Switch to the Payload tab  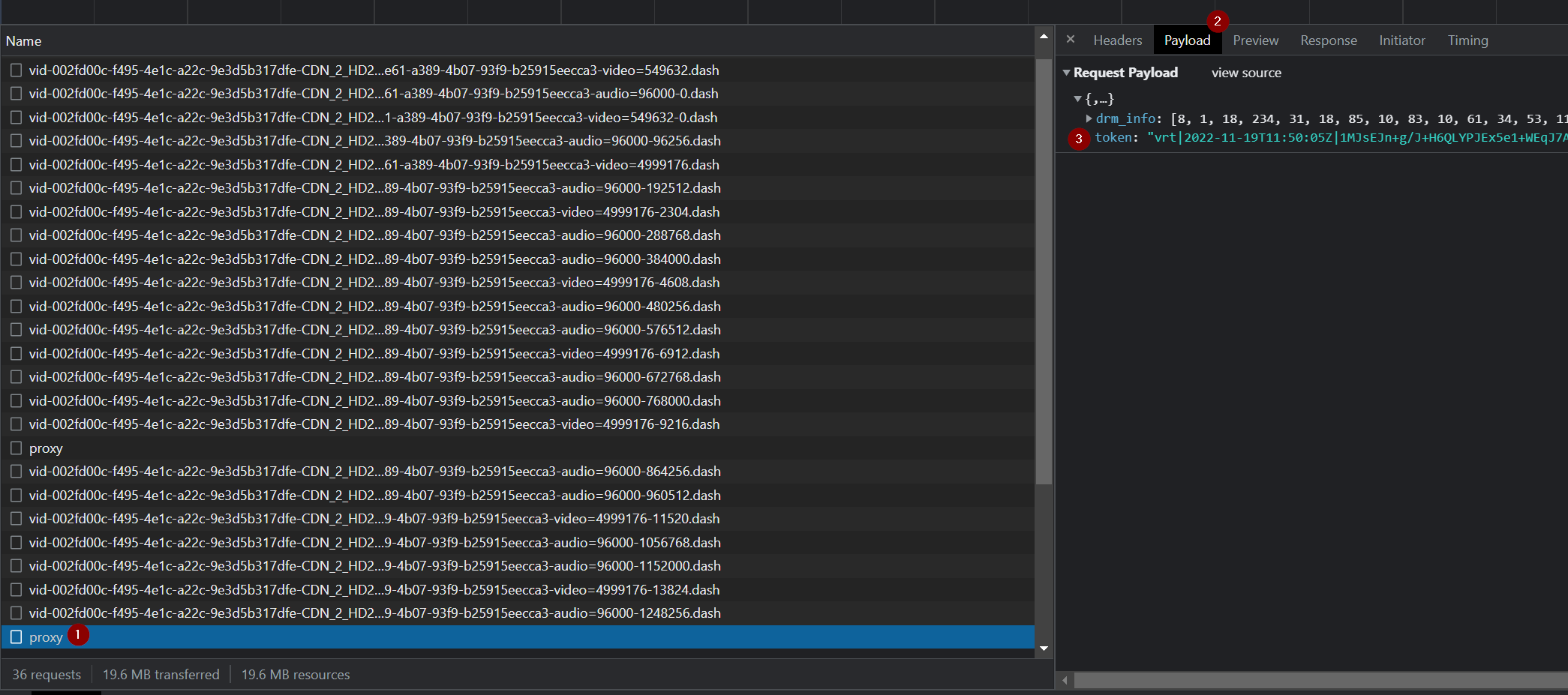pyautogui.click(x=1188, y=40)
